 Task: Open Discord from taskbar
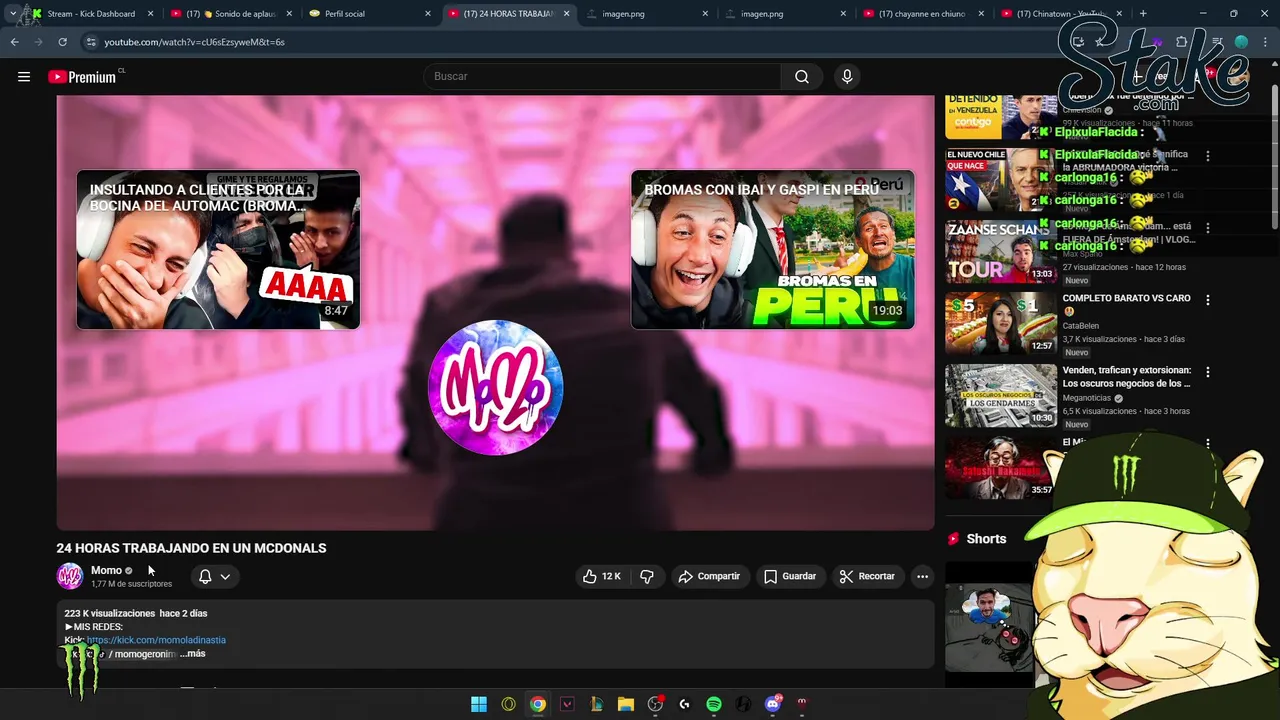click(772, 704)
